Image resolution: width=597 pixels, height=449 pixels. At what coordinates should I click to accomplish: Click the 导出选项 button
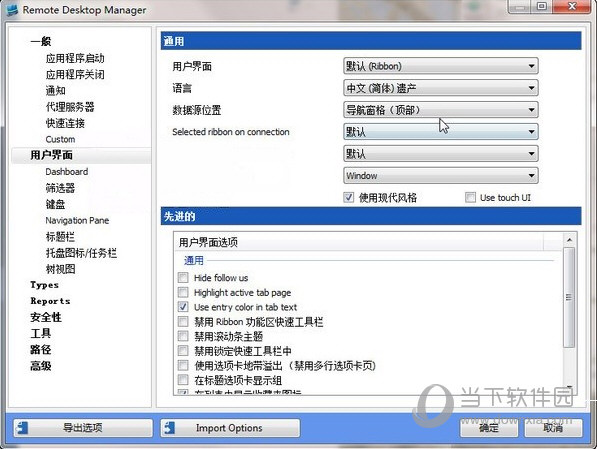(x=83, y=428)
